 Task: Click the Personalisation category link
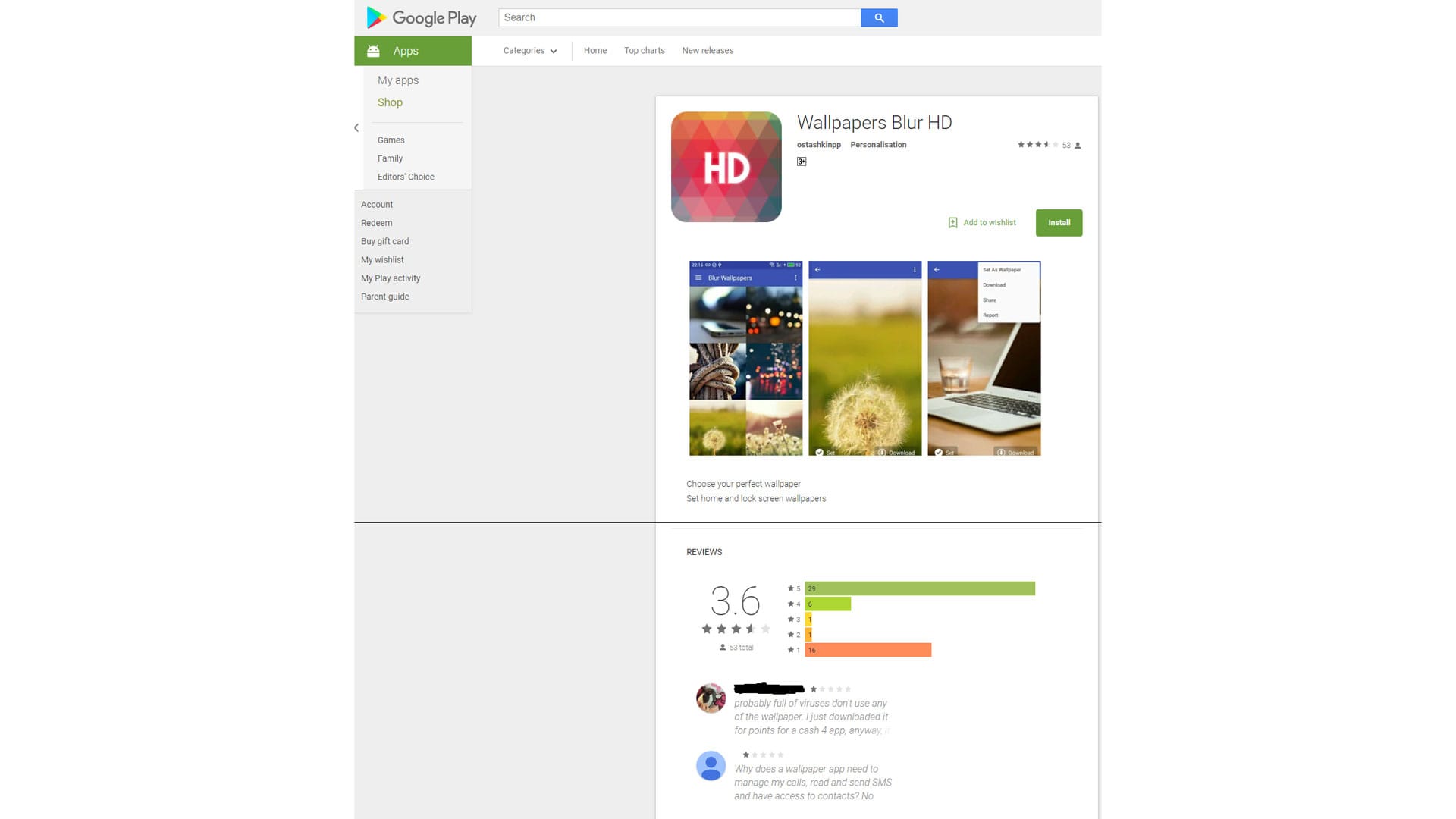point(878,144)
